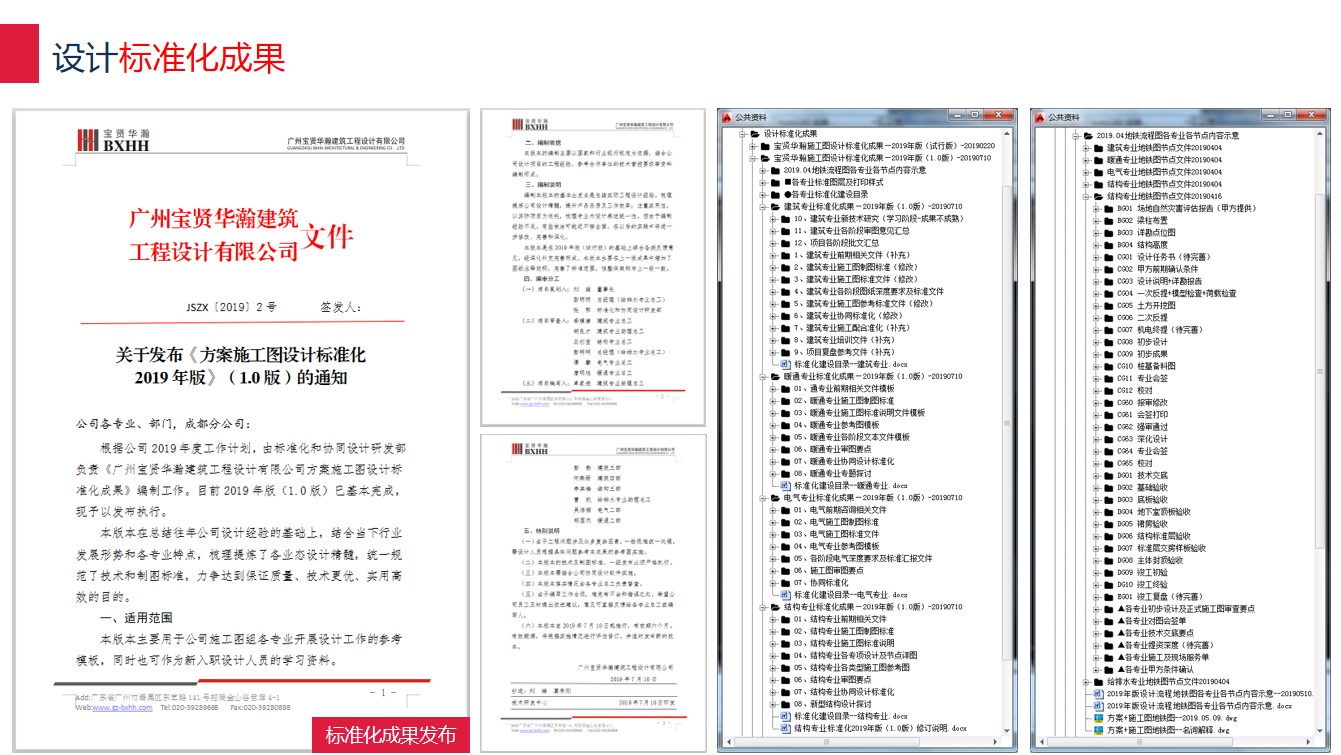Click the folder icon beside 设计标准化成果
1341x755 pixels.
[755, 133]
